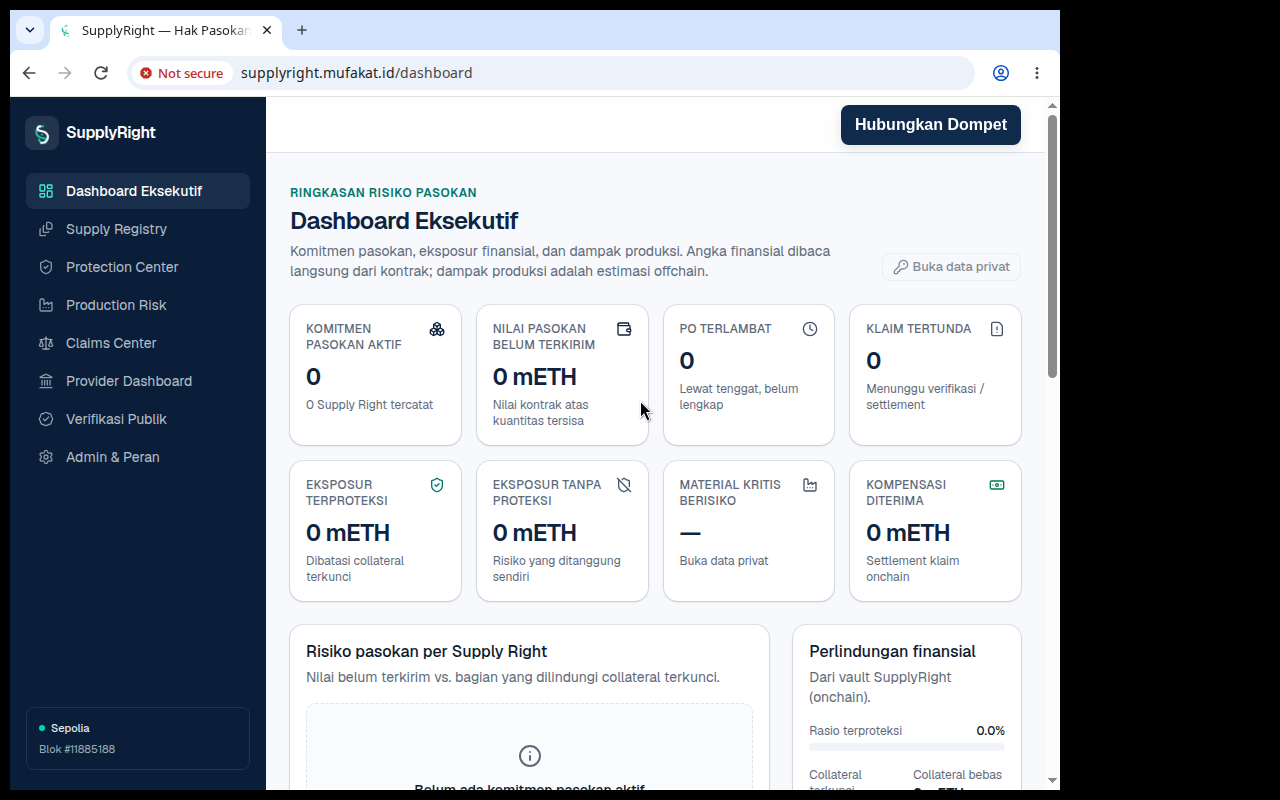Click the Not secure site badge
1280x800 pixels.
tap(182, 73)
